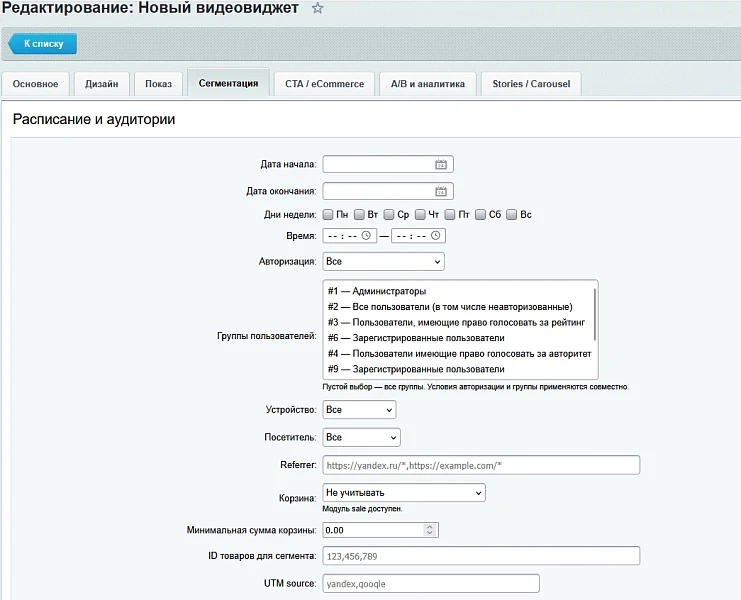Check the Пн weekday checkbox
This screenshot has width=741, height=600.
(328, 214)
